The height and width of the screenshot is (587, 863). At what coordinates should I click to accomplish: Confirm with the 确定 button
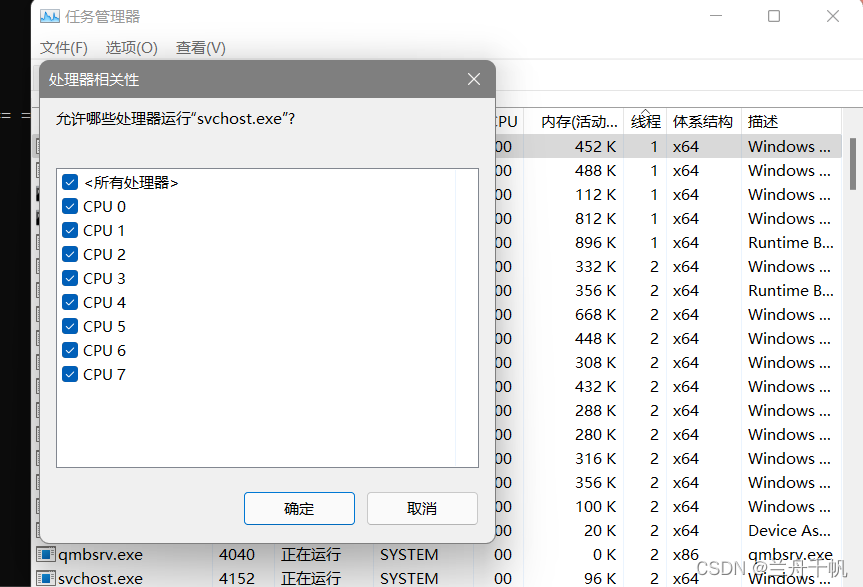[299, 508]
